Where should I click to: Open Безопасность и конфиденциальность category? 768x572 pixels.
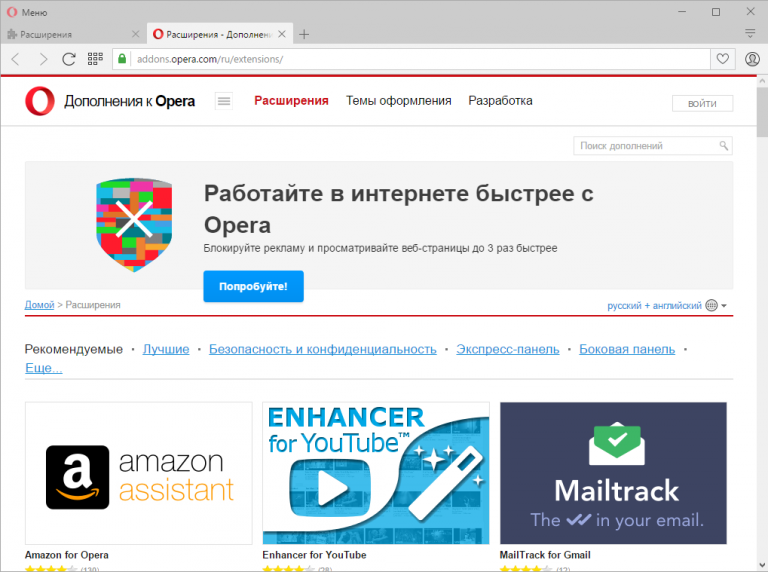coord(323,349)
